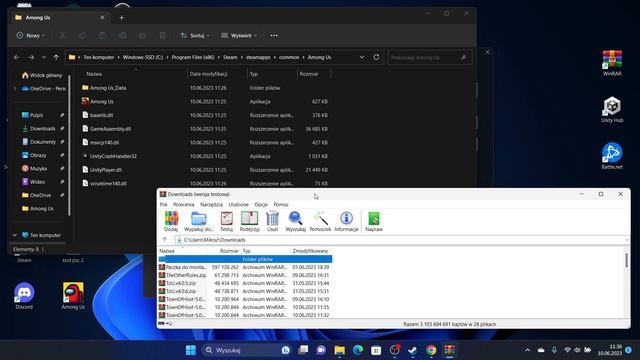Open the Narzędzia menu in WinRAR
640x360 pixels.
(x=211, y=204)
